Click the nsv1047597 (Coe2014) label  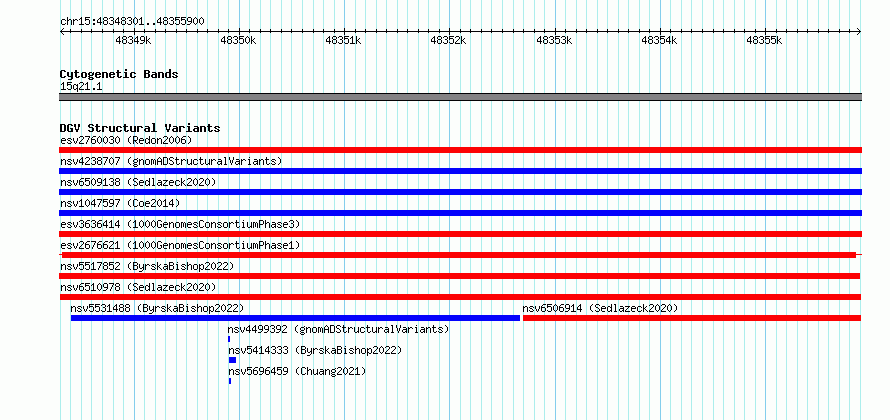pos(120,203)
